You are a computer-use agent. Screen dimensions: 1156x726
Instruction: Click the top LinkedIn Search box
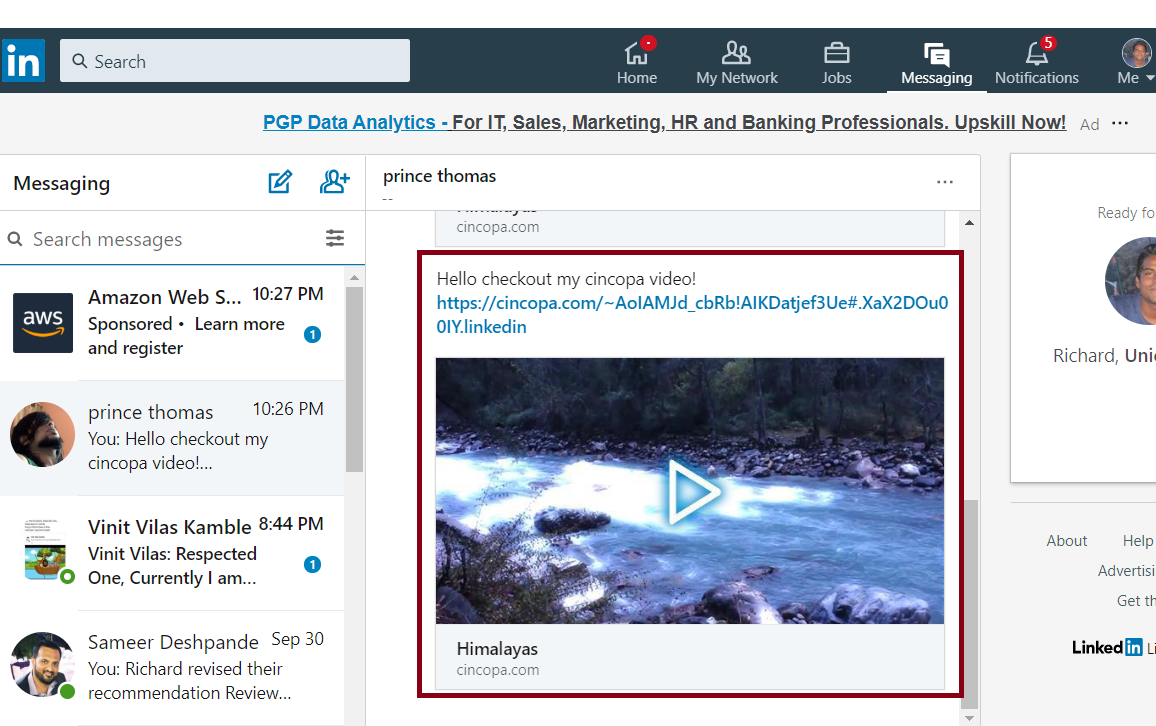pos(235,61)
